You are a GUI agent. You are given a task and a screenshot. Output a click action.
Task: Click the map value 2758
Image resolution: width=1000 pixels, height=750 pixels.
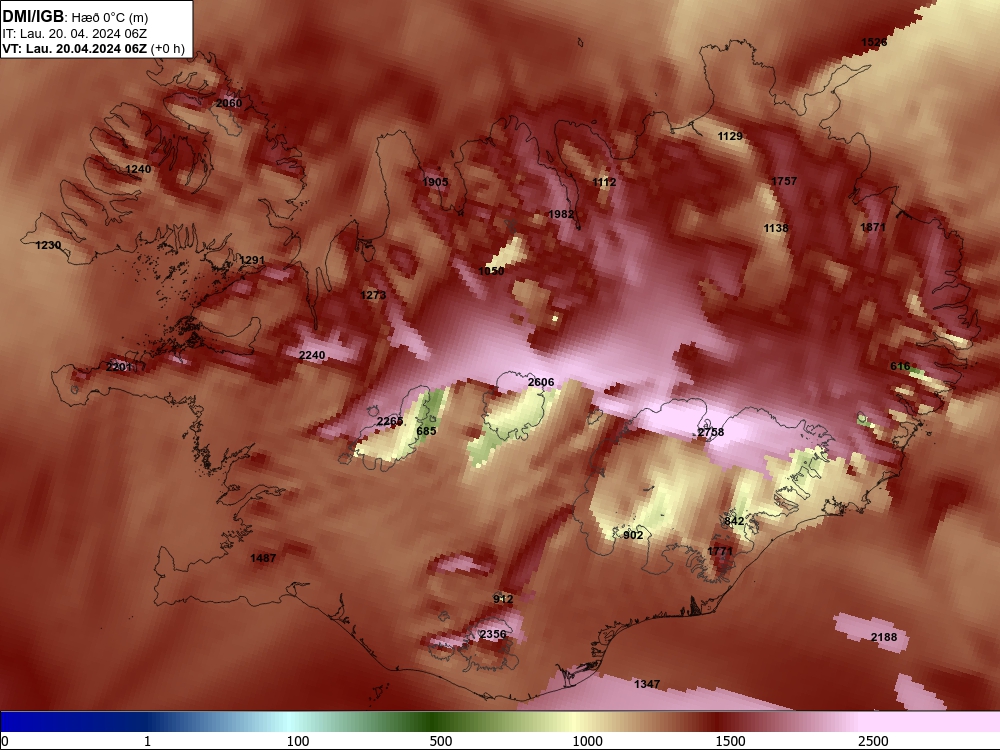point(710,432)
